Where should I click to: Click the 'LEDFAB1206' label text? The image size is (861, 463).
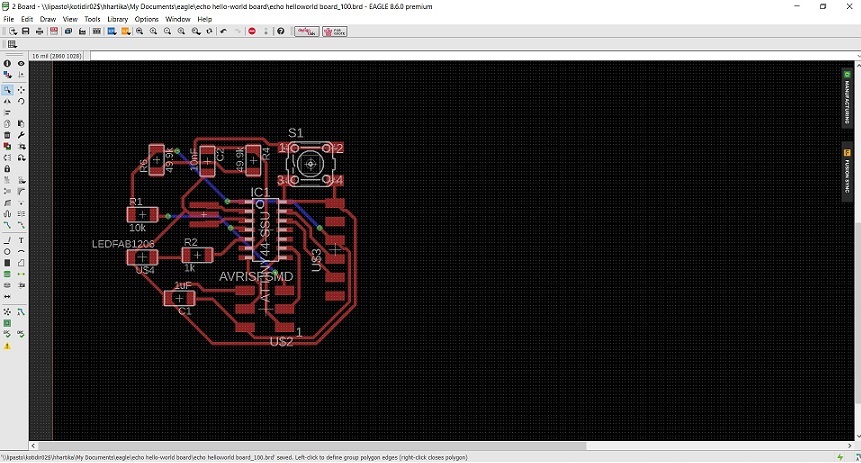click(x=123, y=244)
